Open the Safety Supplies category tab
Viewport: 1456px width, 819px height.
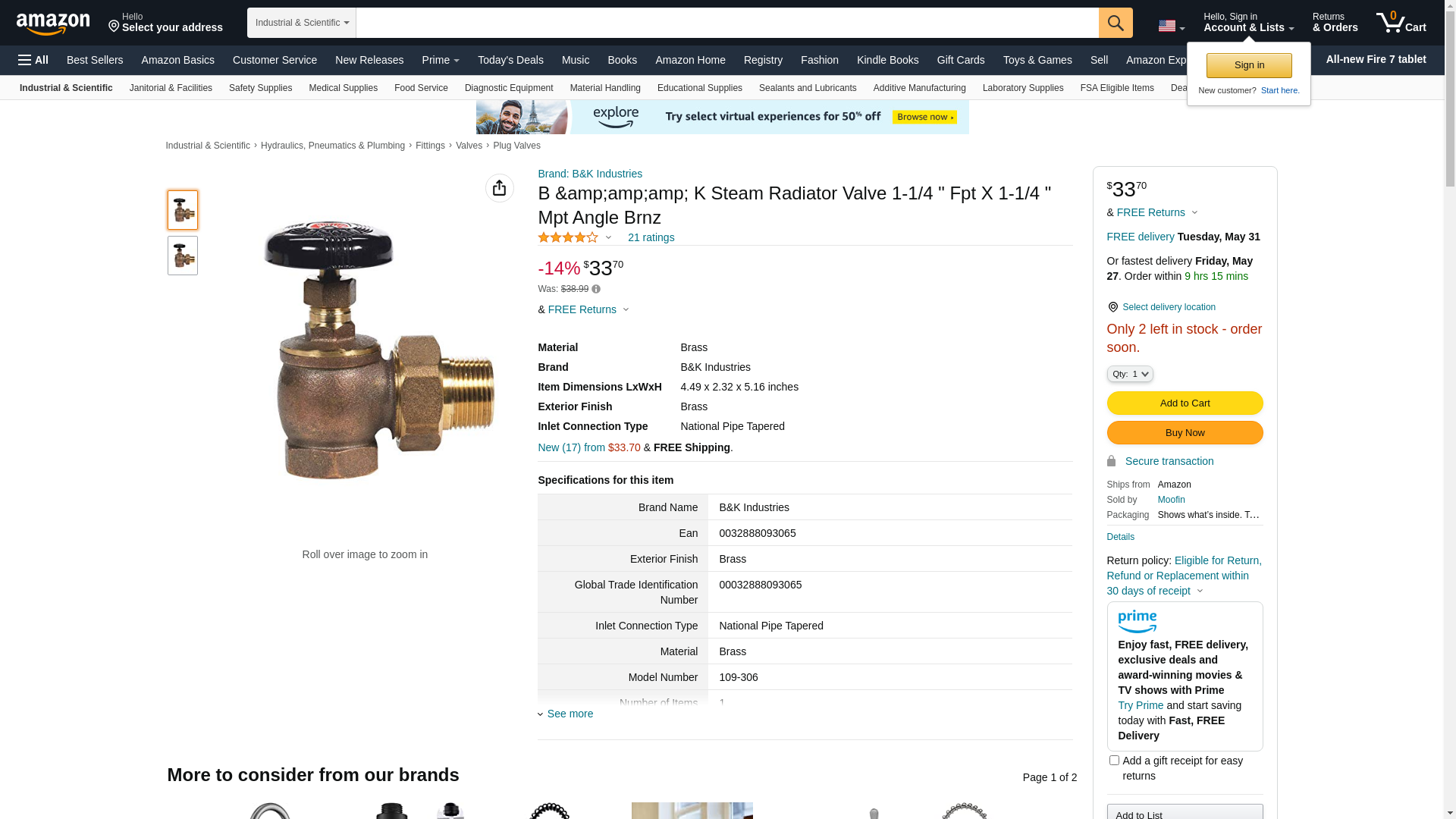[x=260, y=88]
